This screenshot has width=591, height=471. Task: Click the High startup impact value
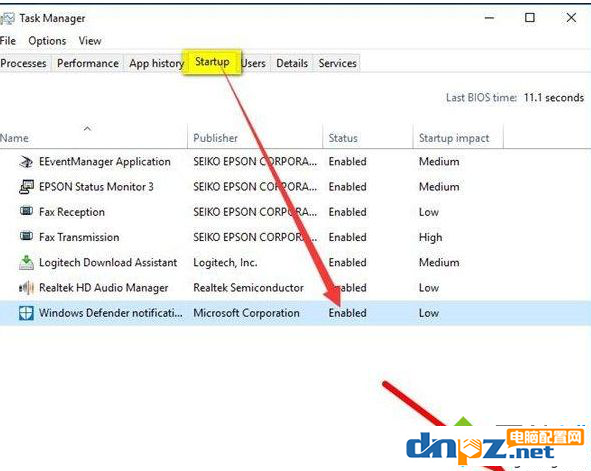click(430, 238)
